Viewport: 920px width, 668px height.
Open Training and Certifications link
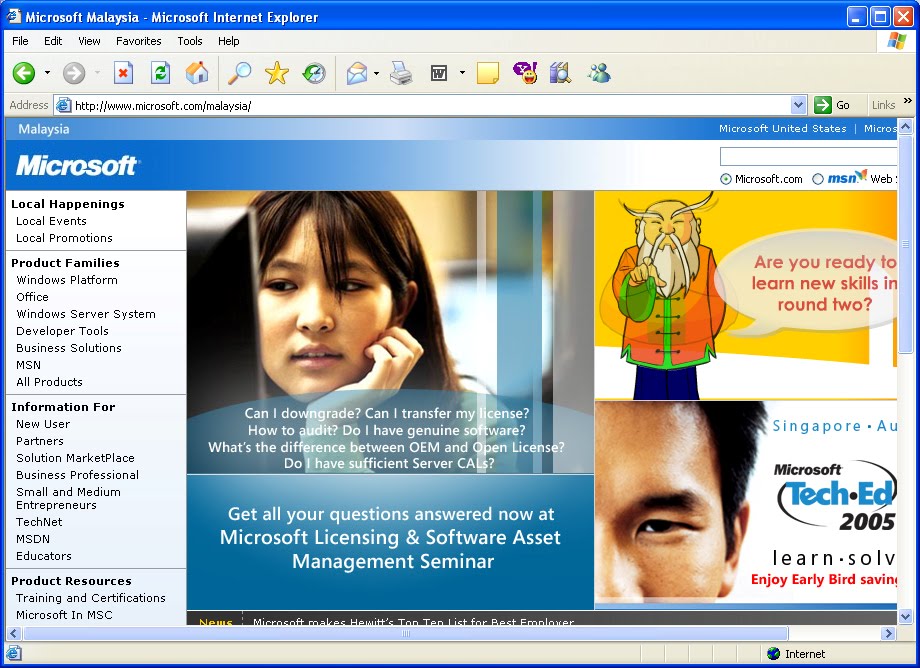91,598
